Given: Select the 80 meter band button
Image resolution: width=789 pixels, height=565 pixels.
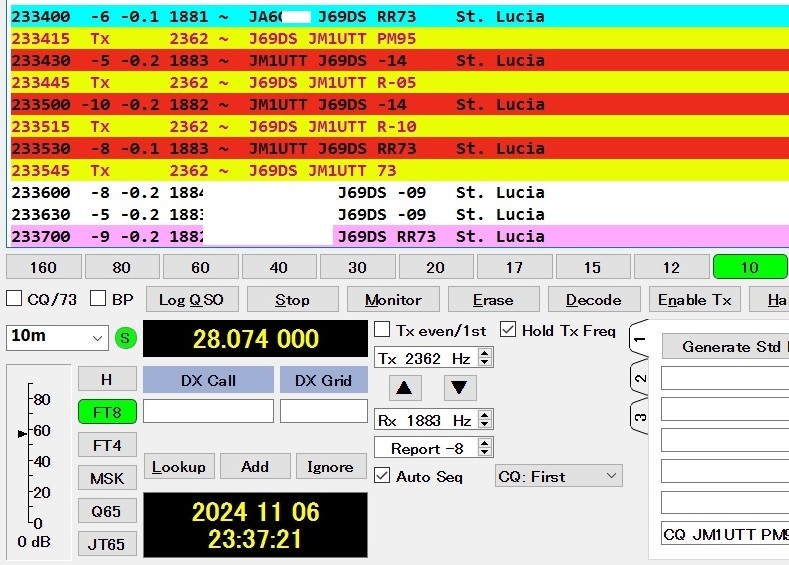Looking at the screenshot, I should pos(122,267).
